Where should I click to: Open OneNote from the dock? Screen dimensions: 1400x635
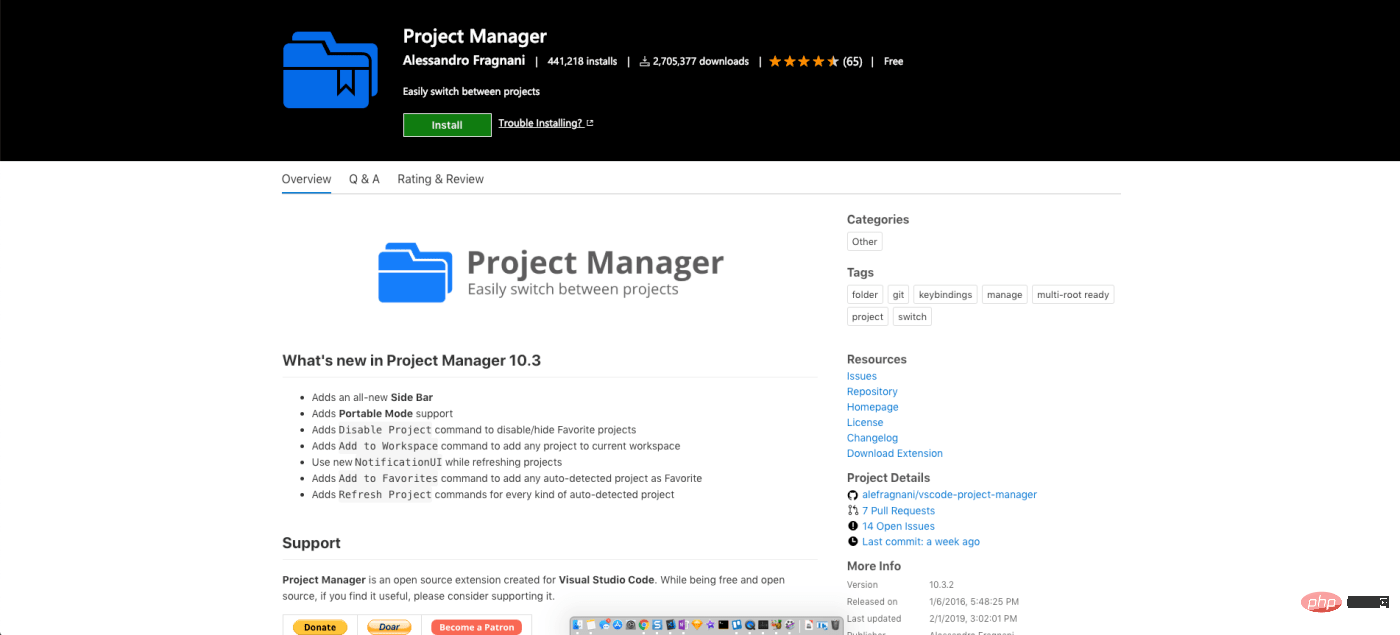(x=683, y=625)
